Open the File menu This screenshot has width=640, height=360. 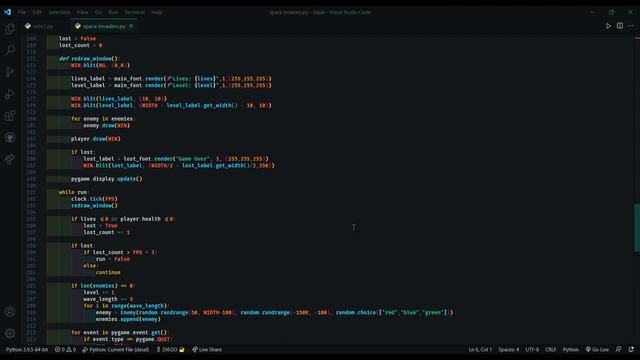[22, 12]
